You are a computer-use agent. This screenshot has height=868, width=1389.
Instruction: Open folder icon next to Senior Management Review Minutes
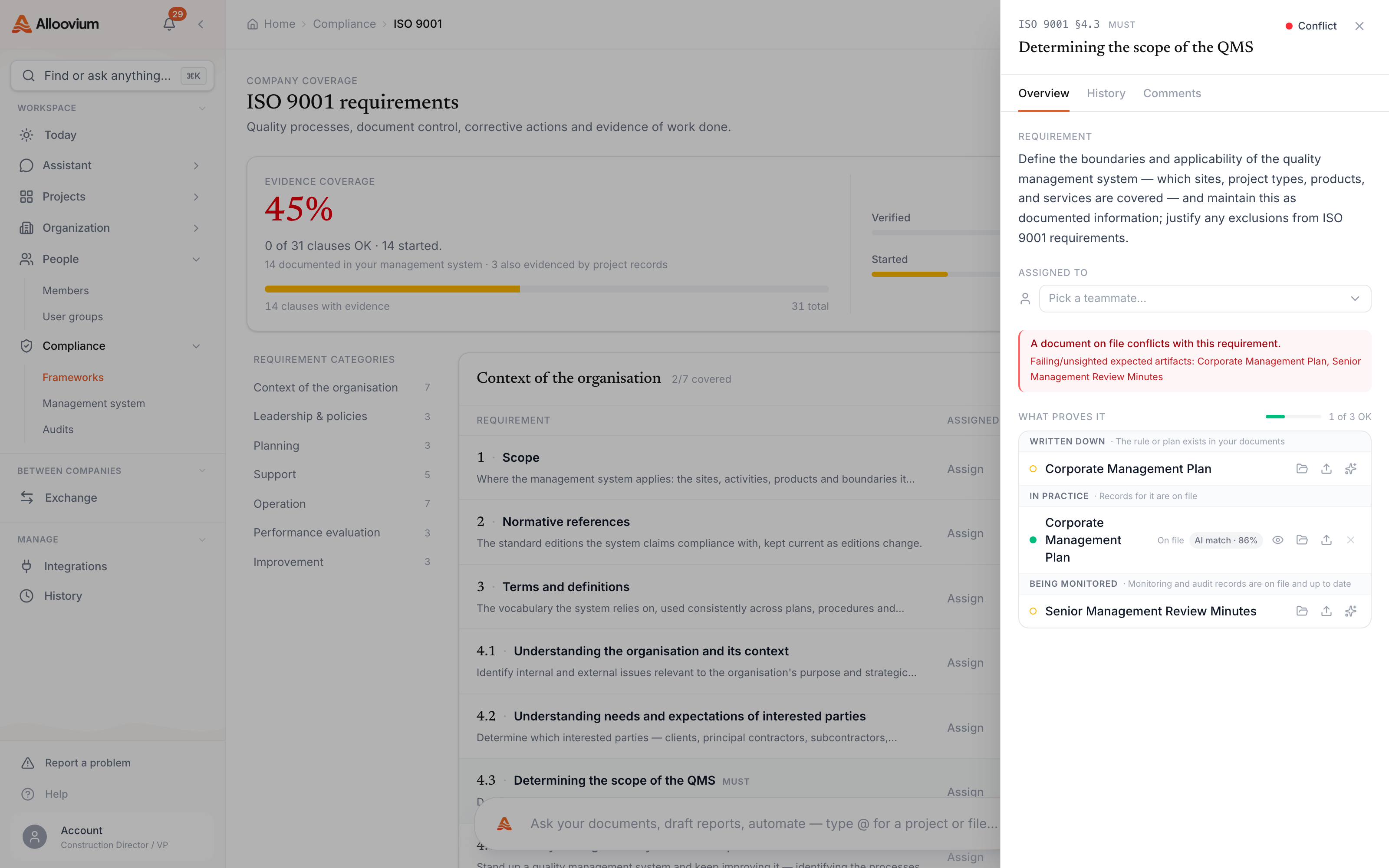[1302, 611]
